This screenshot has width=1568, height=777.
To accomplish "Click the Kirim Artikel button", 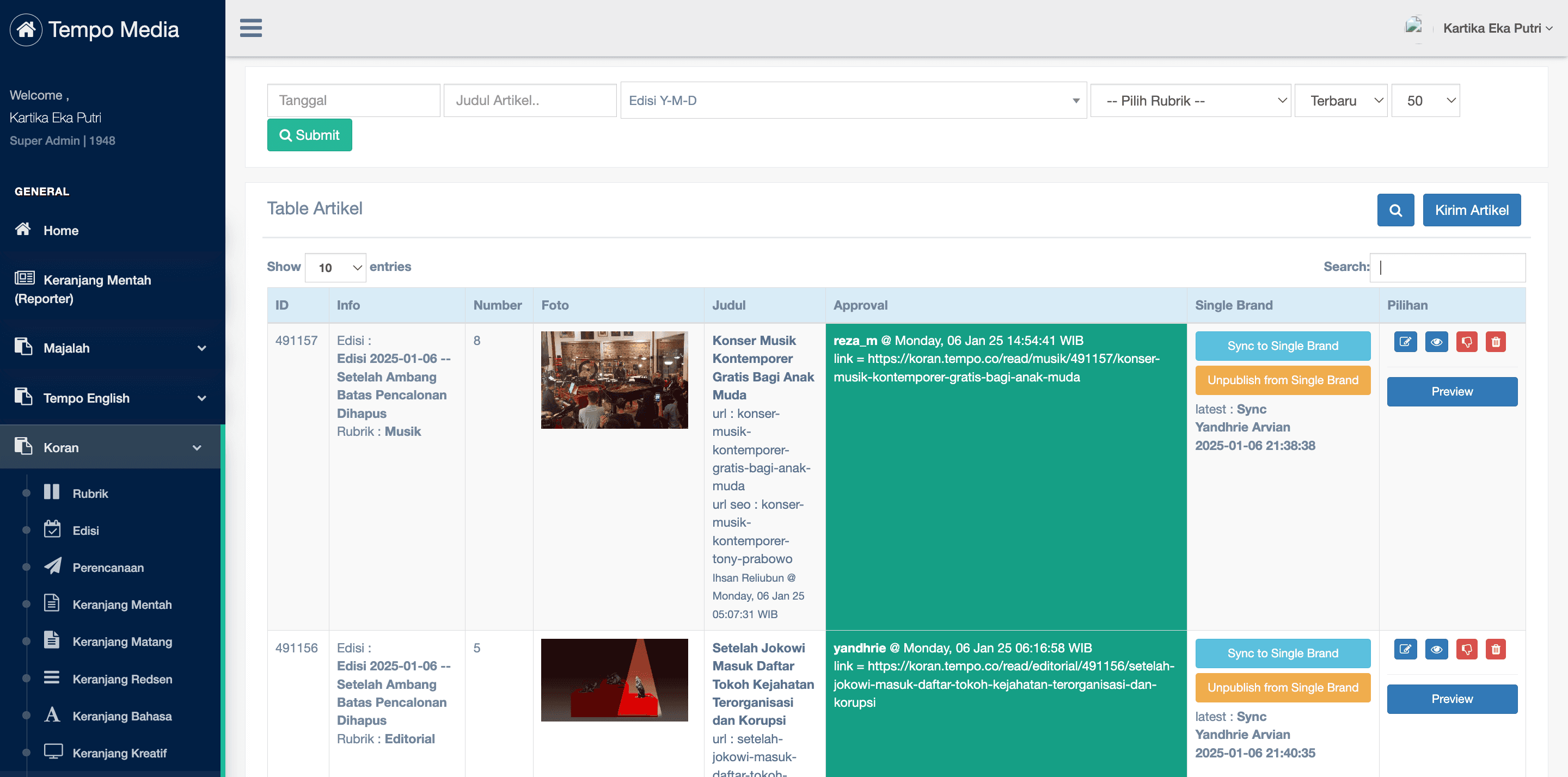I will 1472,210.
